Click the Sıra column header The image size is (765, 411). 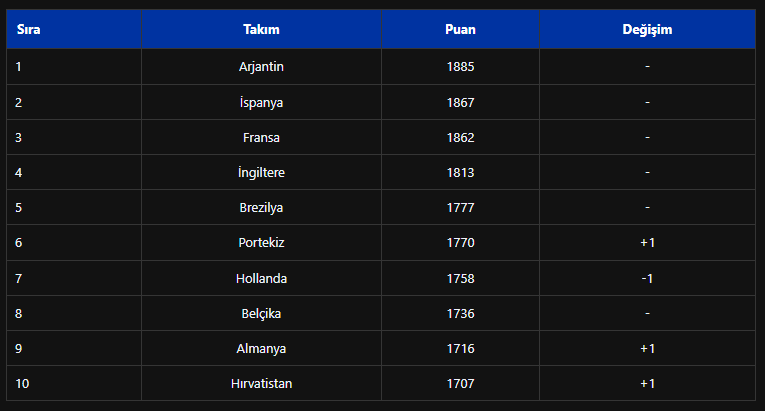pos(74,29)
